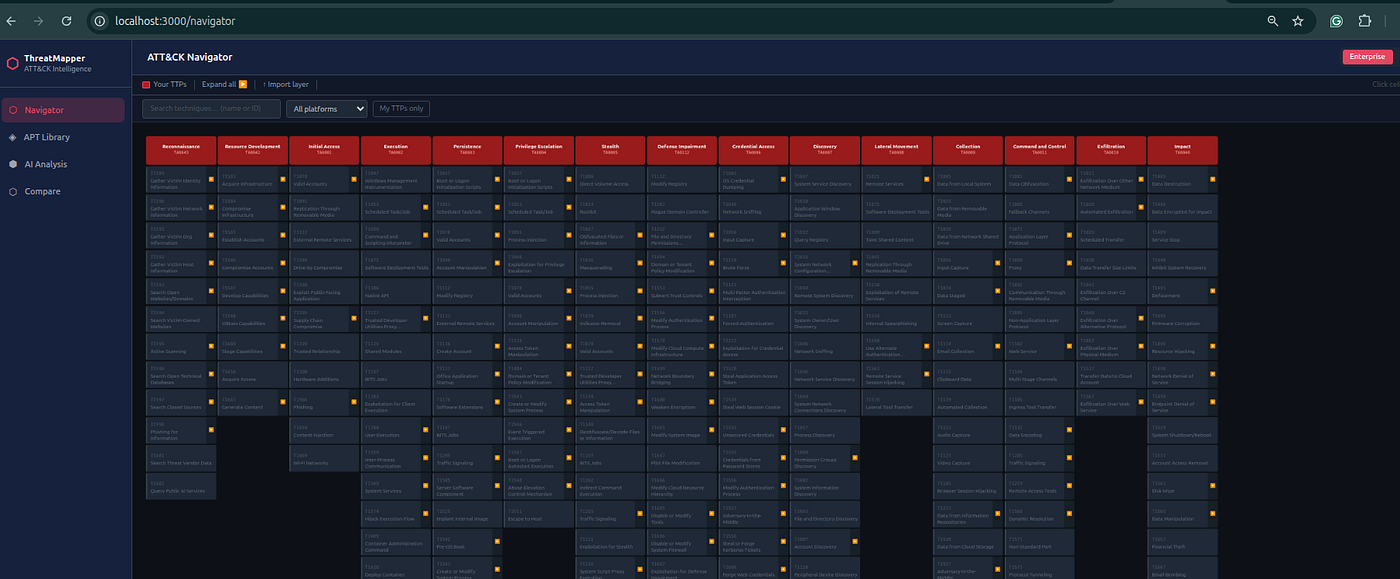Open the browser zoom magnifier icon
This screenshot has width=1400, height=579.
pos(1273,20)
